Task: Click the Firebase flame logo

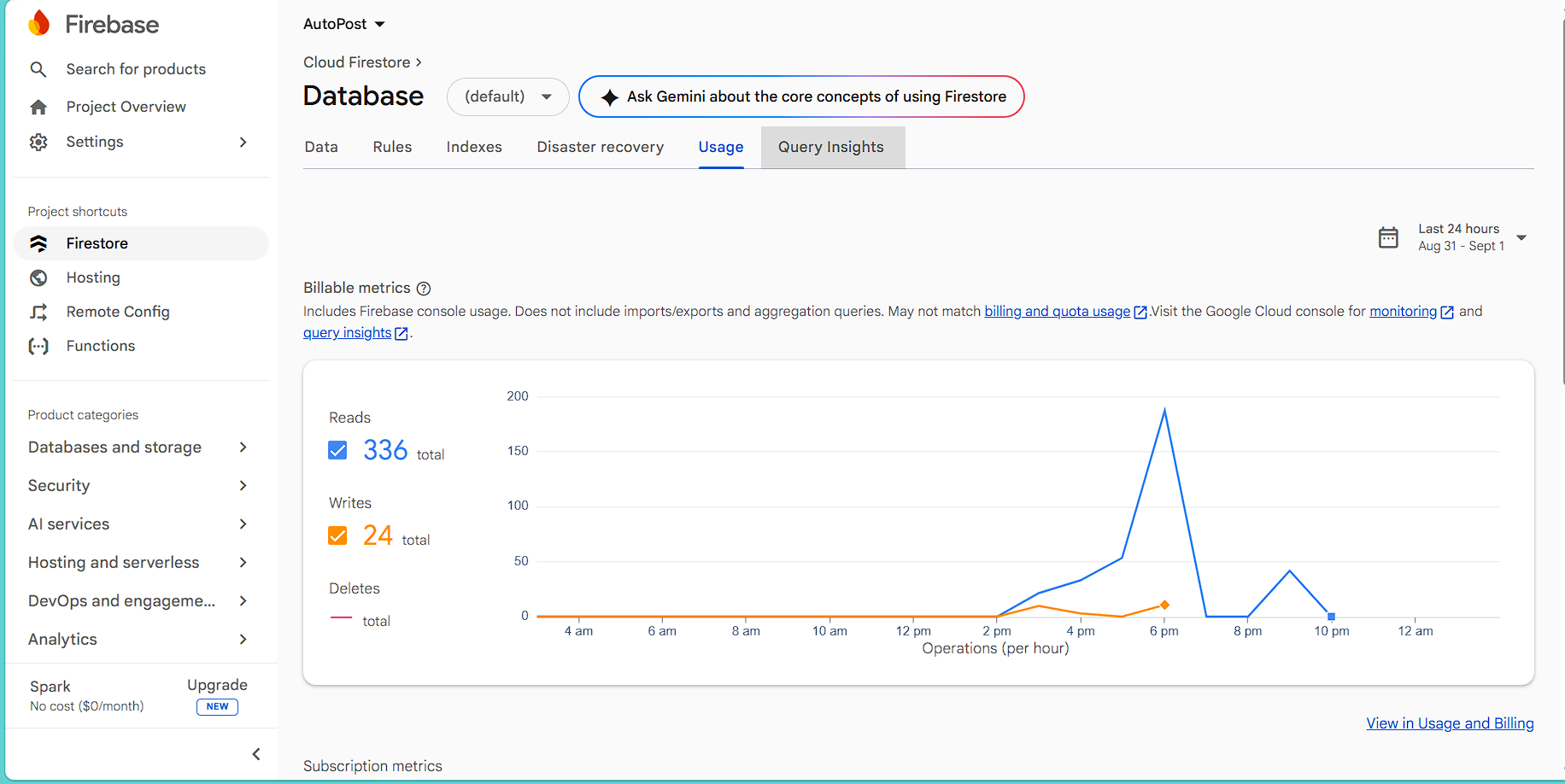Action: point(38,23)
